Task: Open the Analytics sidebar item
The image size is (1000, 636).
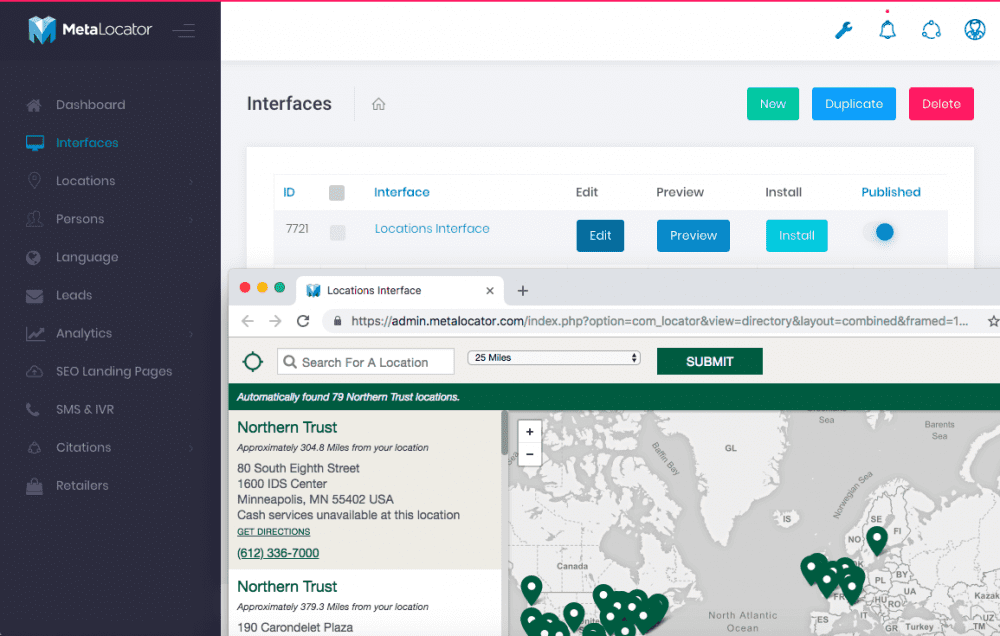Action: [84, 334]
